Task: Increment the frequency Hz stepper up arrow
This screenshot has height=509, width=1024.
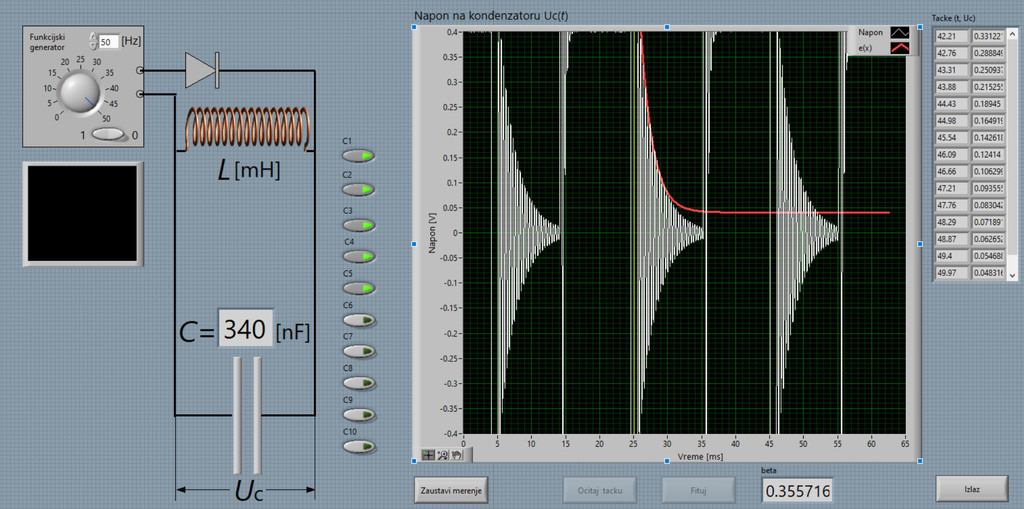Action: point(93,36)
